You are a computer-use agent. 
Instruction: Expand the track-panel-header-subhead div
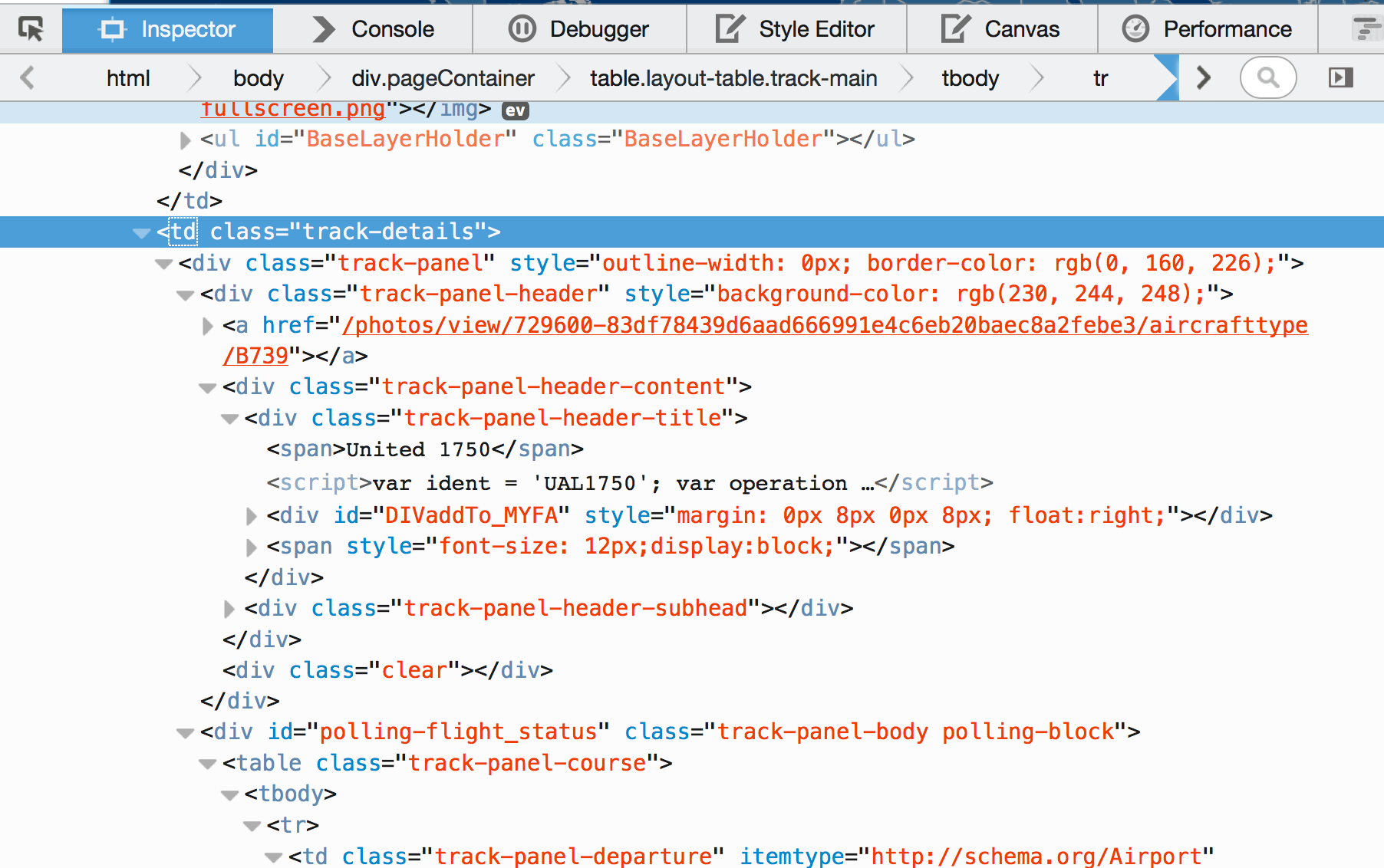pos(229,609)
